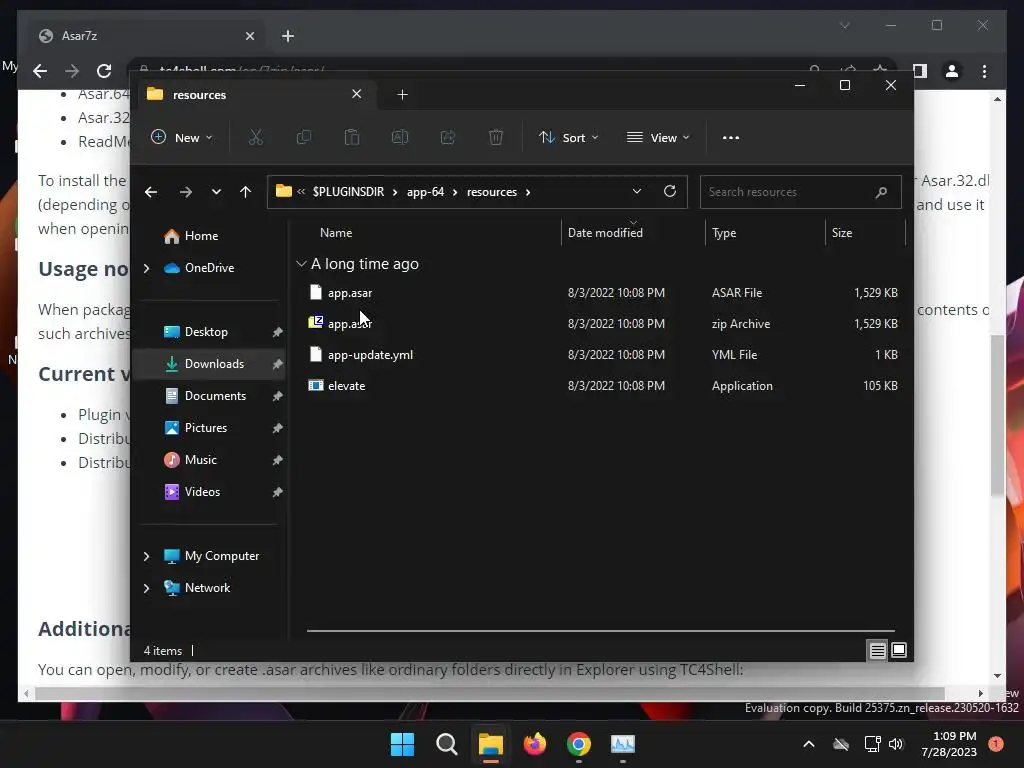
Task: Open recent locations chevron in Explorer
Action: pyautogui.click(x=216, y=192)
